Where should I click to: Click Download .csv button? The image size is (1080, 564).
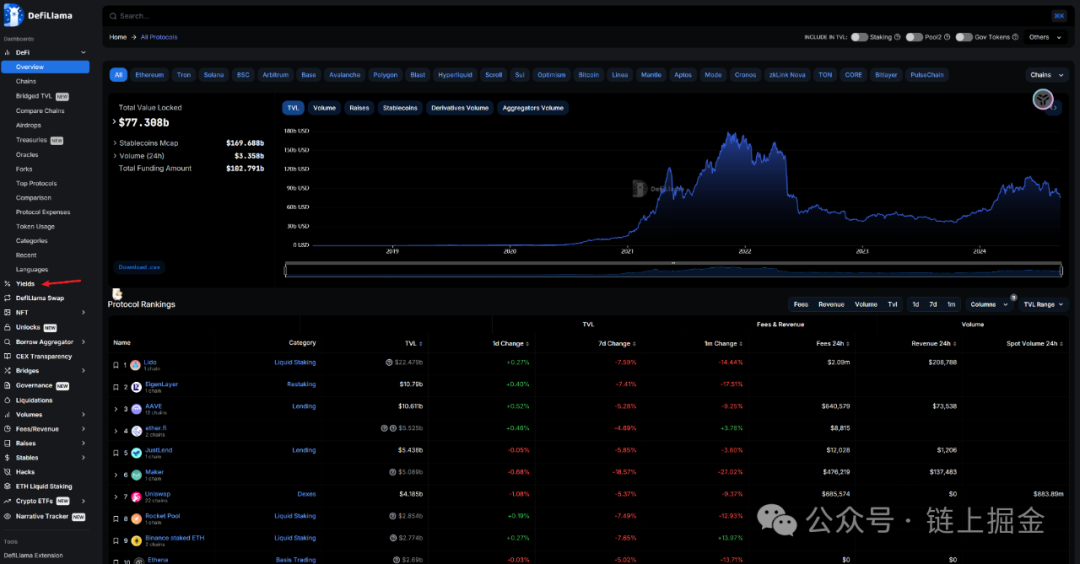coord(139,267)
